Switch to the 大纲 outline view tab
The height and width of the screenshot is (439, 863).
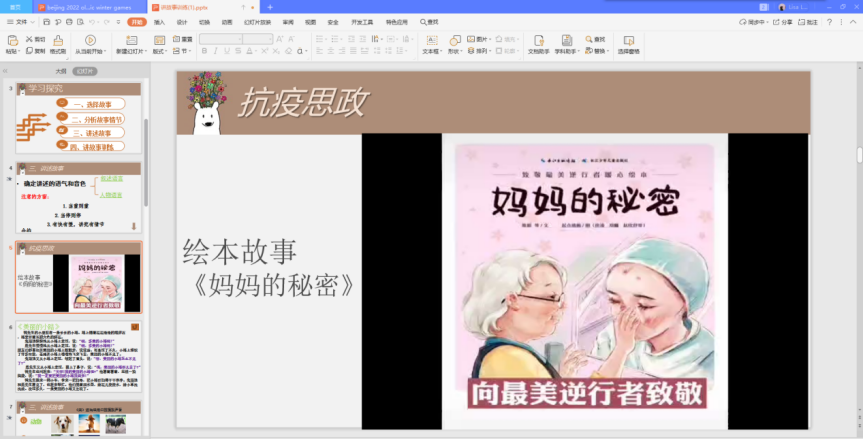[61, 71]
